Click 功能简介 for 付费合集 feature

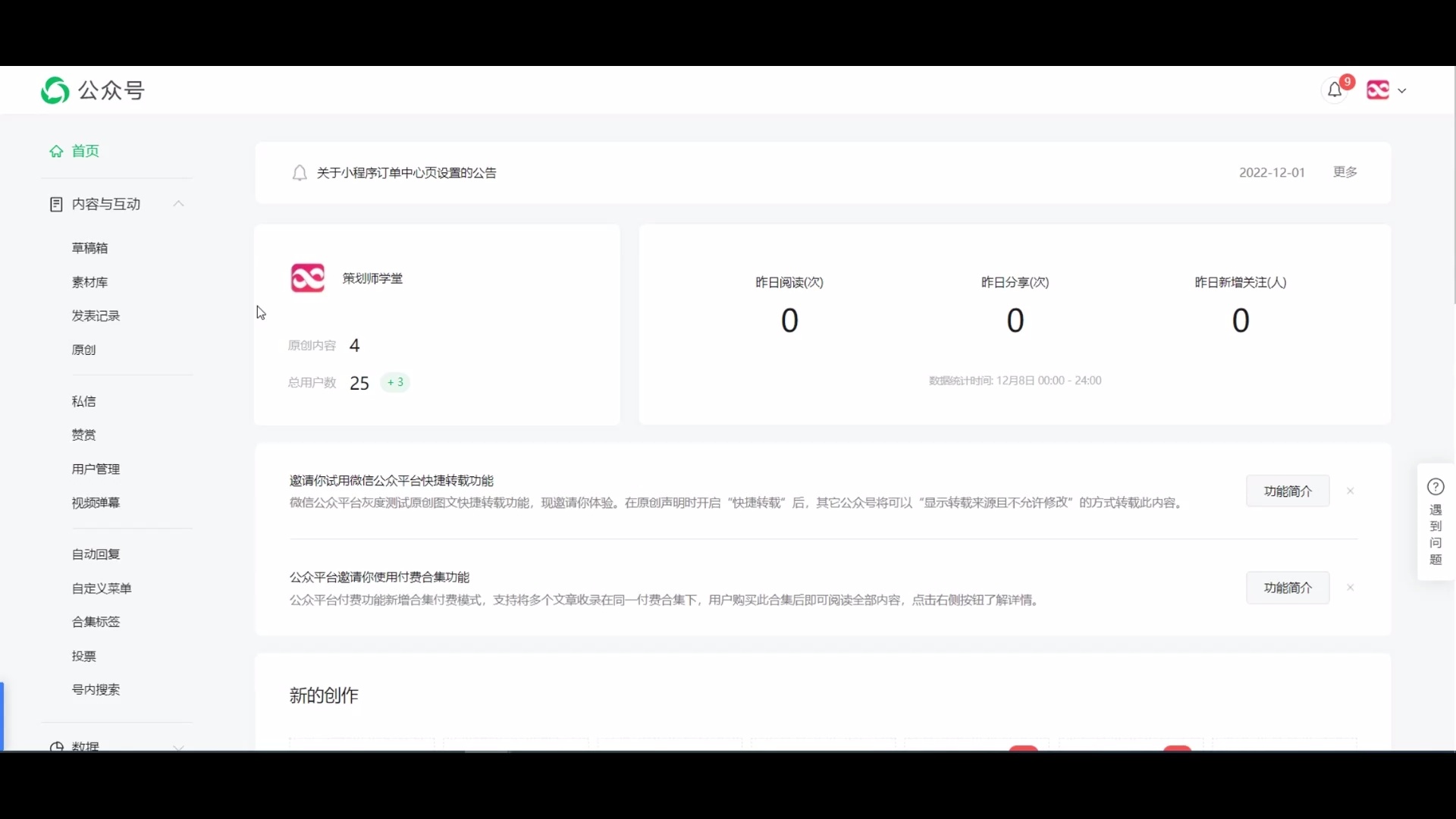(x=1287, y=588)
